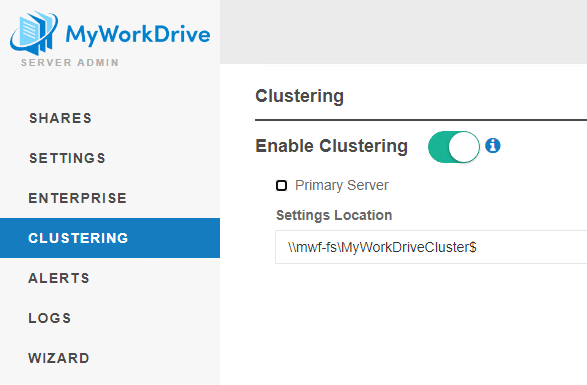
Task: Click the white knob of the clustering switch
Action: [464, 147]
